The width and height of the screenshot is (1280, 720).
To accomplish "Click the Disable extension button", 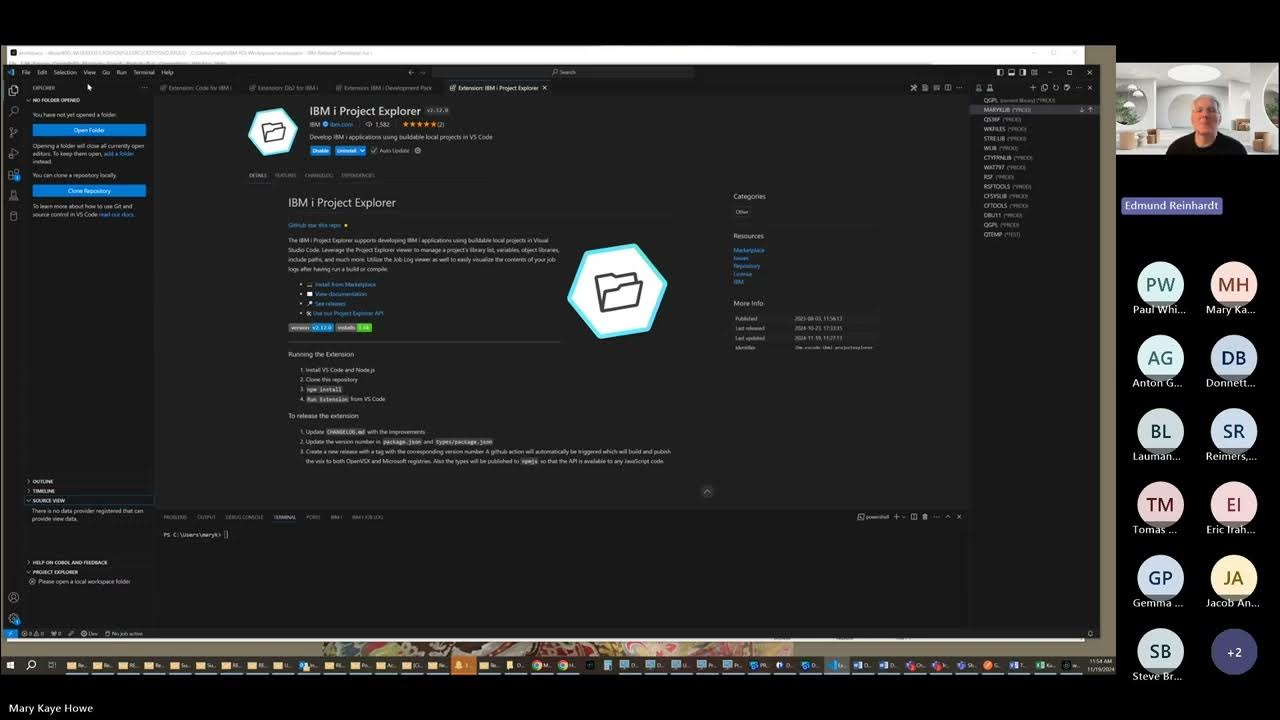I will [320, 151].
